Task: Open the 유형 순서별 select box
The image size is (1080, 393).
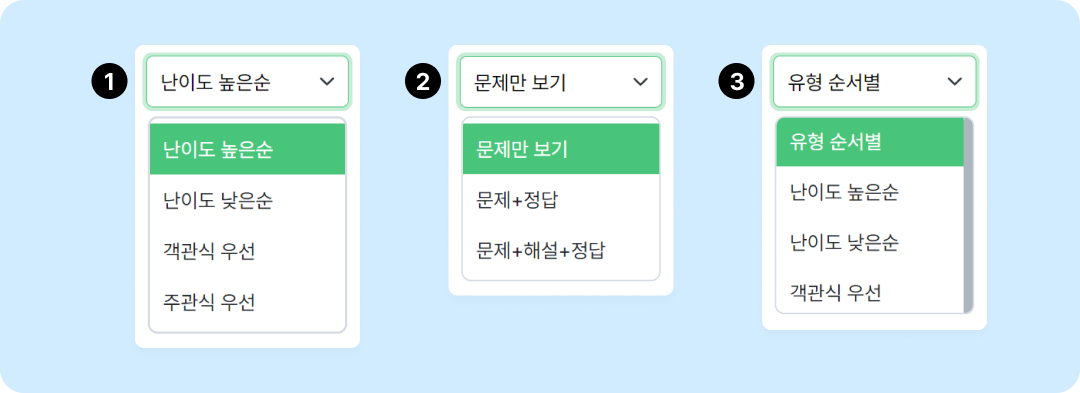Action: [875, 82]
